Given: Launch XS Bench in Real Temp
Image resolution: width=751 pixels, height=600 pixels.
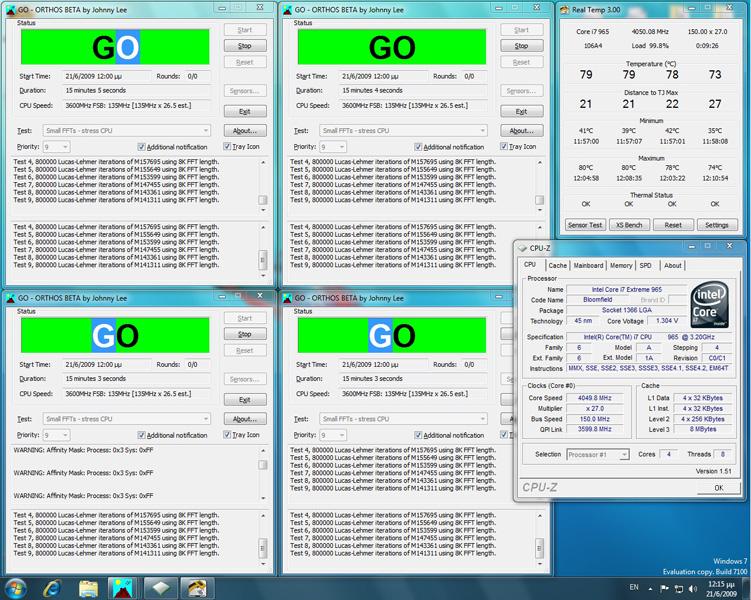Looking at the screenshot, I should click(x=629, y=225).
